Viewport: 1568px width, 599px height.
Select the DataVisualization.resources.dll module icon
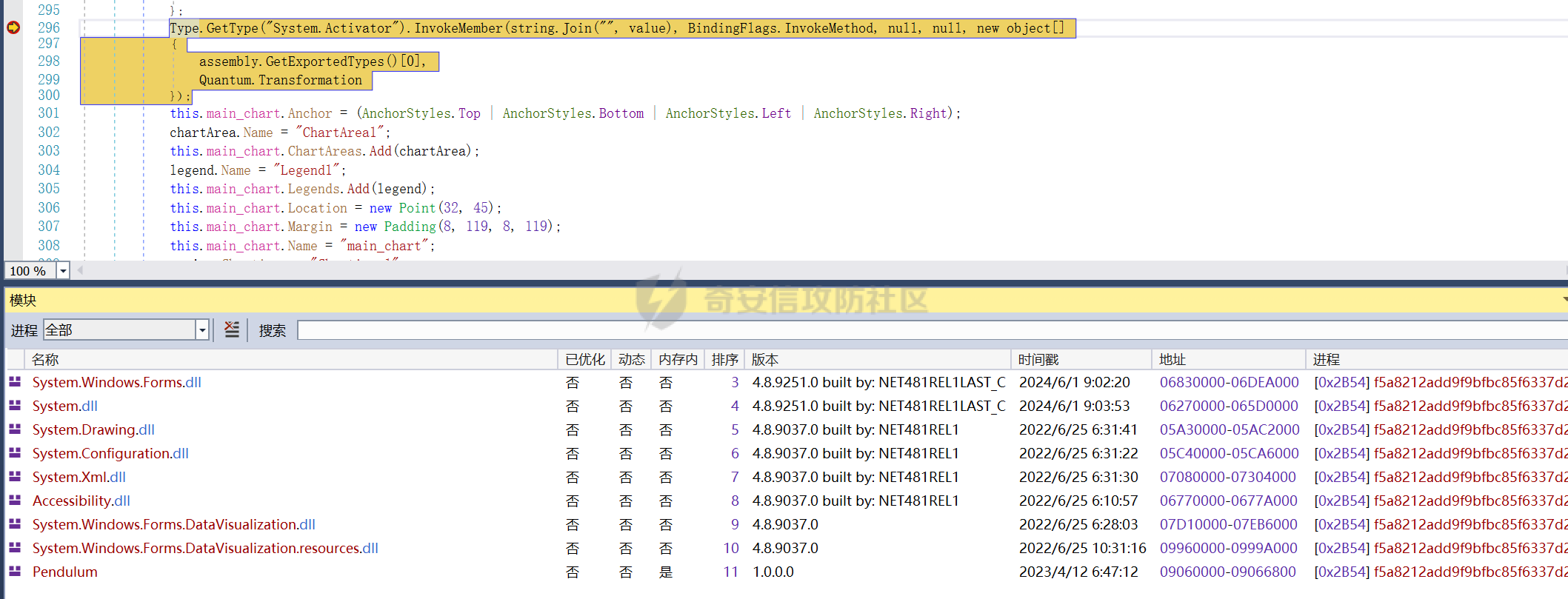point(15,548)
